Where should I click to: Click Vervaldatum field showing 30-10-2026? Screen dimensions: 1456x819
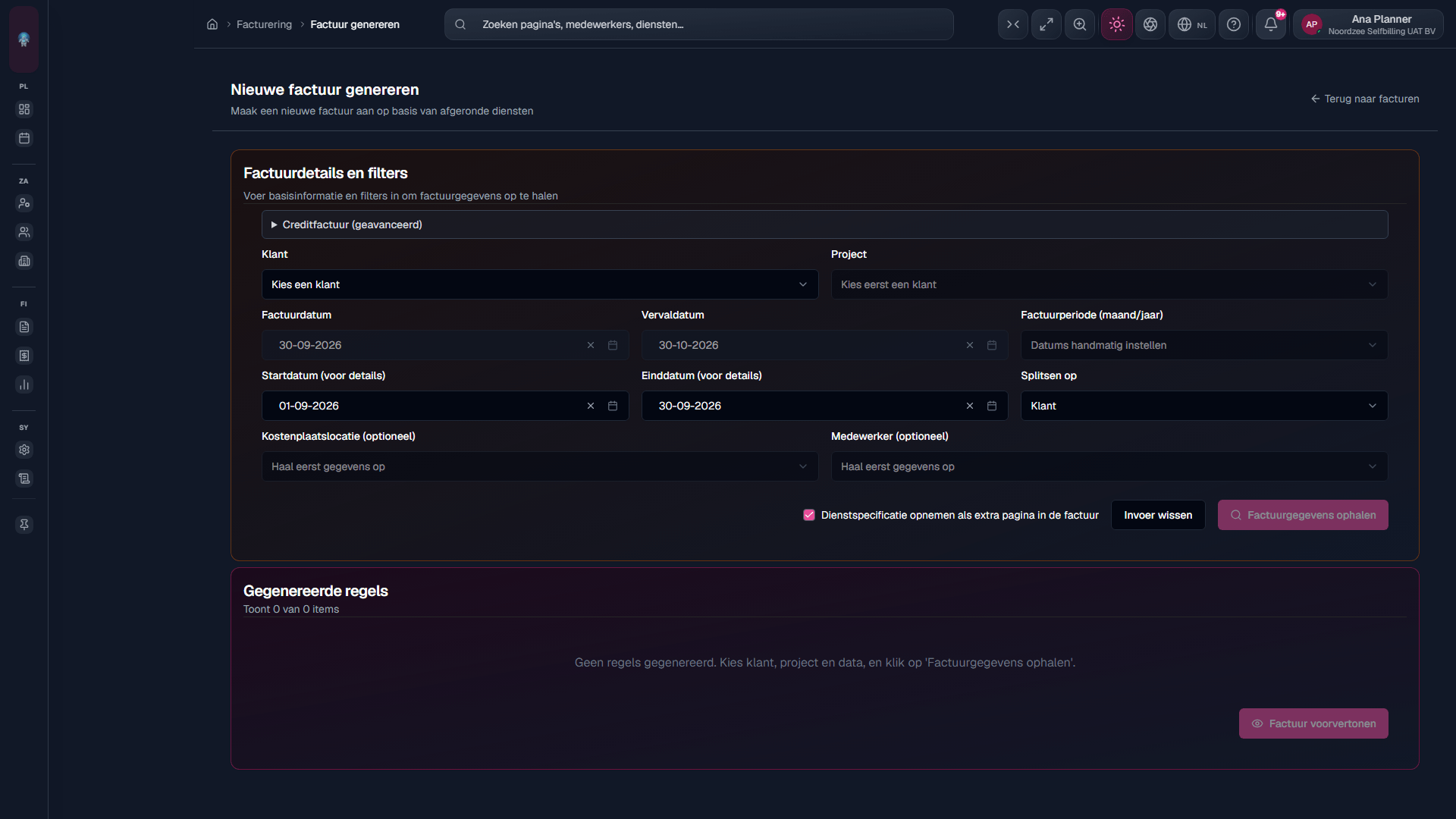point(824,345)
